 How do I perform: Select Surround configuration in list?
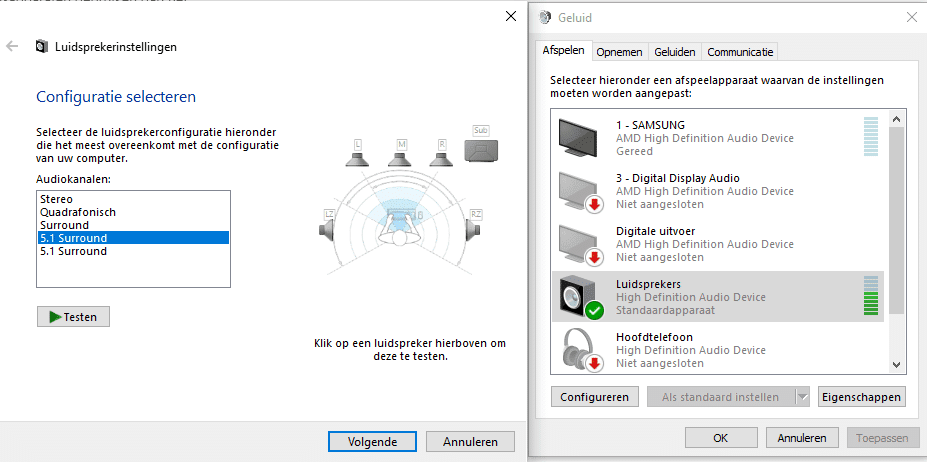tap(133, 225)
